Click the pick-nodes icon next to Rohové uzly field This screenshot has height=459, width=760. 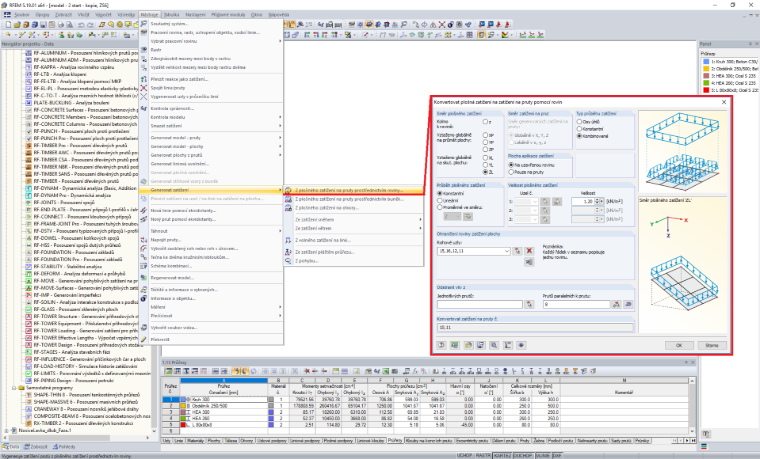click(518, 251)
